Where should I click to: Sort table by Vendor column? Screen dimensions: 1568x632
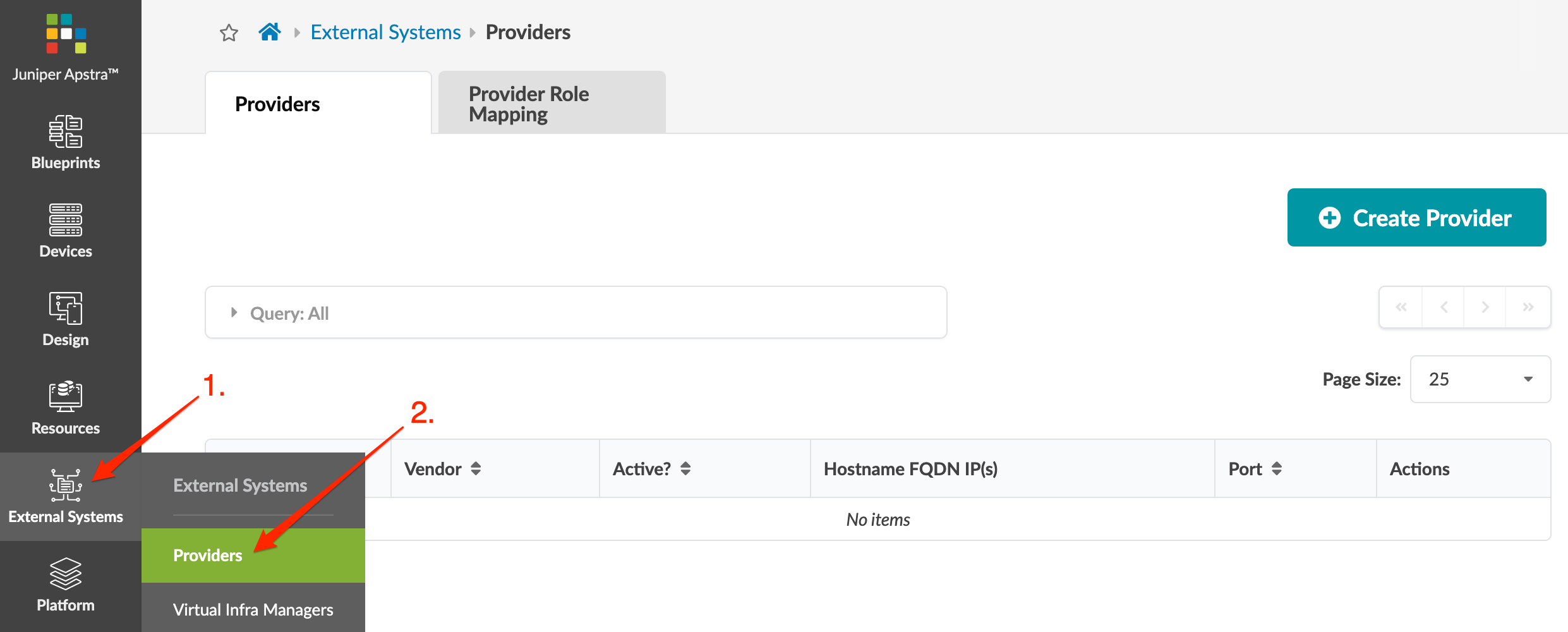(476, 469)
